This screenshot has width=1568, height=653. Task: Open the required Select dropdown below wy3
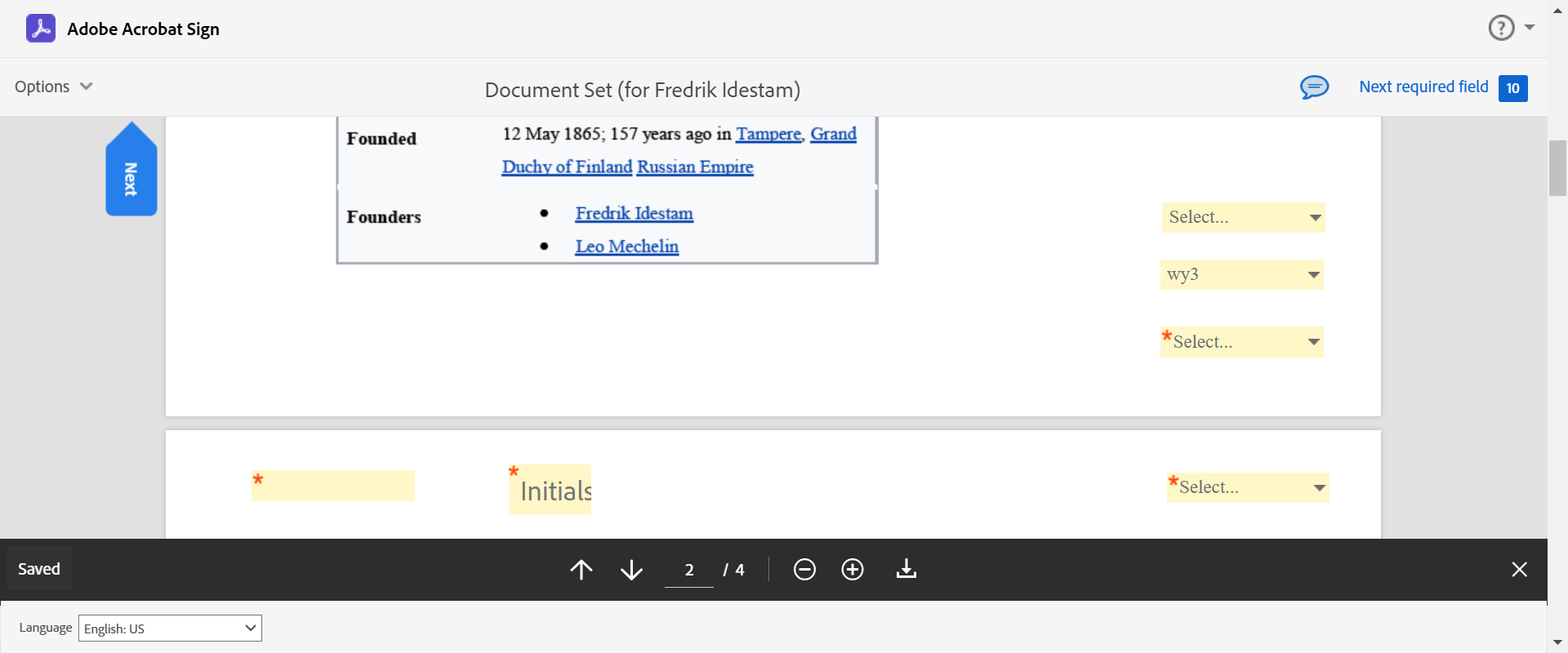coord(1241,341)
